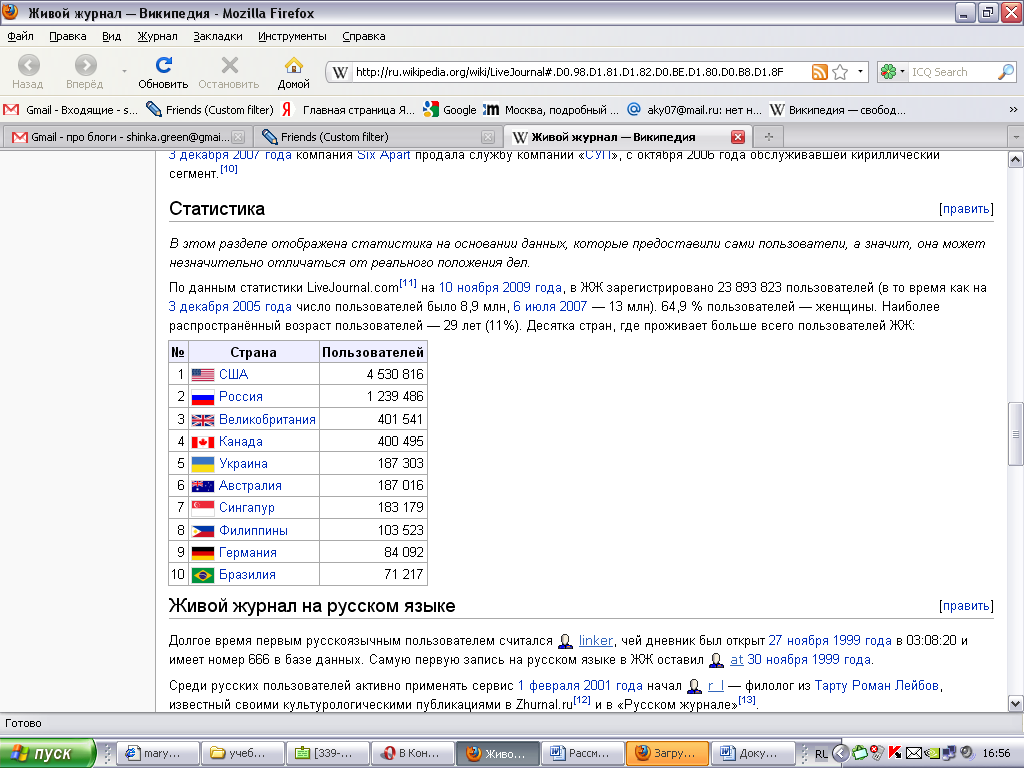Click the Wikipedia site icon in the address bar
The image size is (1024, 768).
point(340,72)
